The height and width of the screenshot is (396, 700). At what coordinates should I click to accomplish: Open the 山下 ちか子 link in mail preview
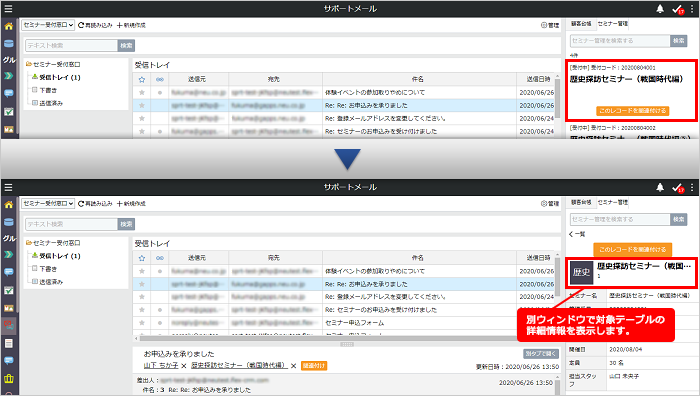tap(161, 365)
